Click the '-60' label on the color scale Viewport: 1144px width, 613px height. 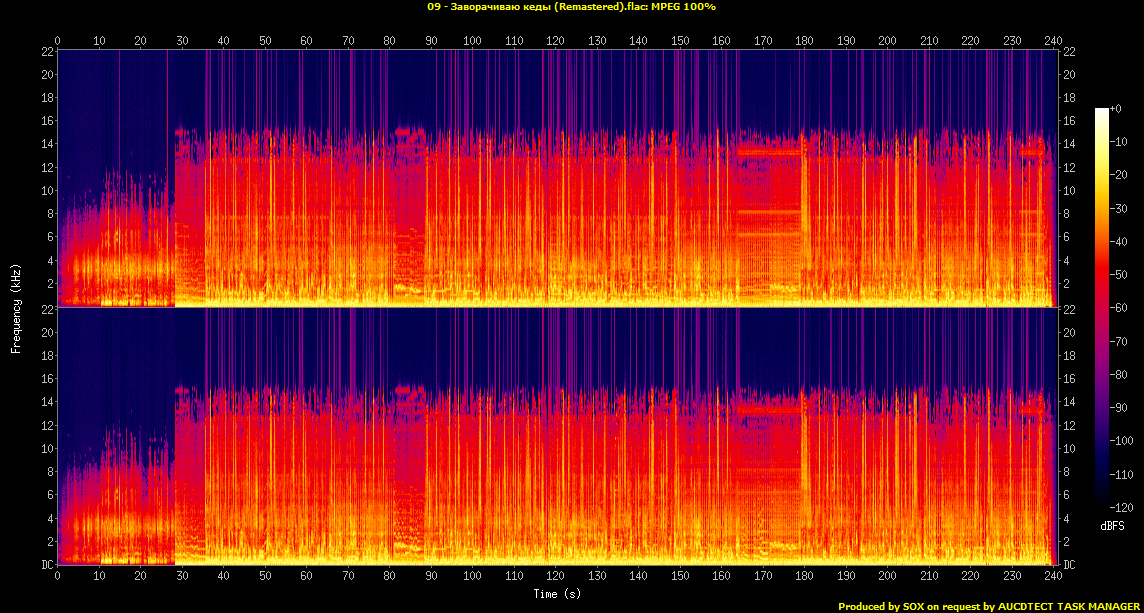1117,308
